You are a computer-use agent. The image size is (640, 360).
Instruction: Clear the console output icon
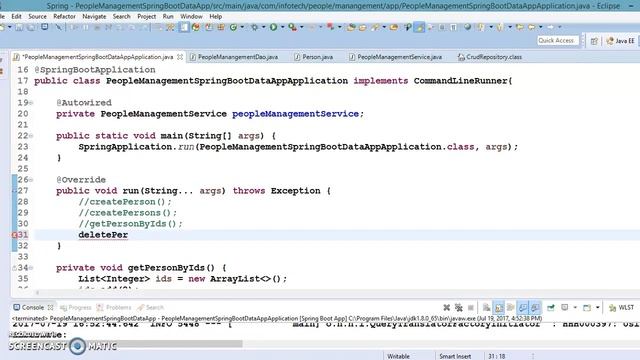tap(486, 307)
